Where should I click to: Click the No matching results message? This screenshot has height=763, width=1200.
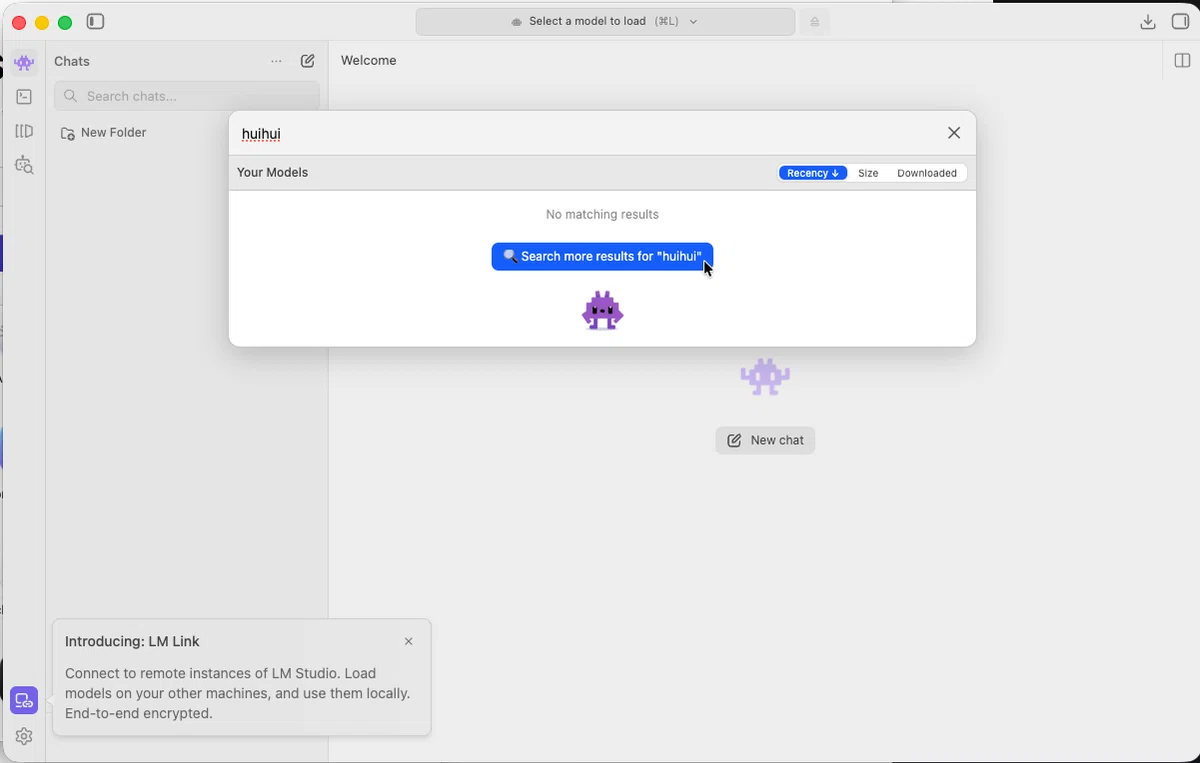point(602,215)
